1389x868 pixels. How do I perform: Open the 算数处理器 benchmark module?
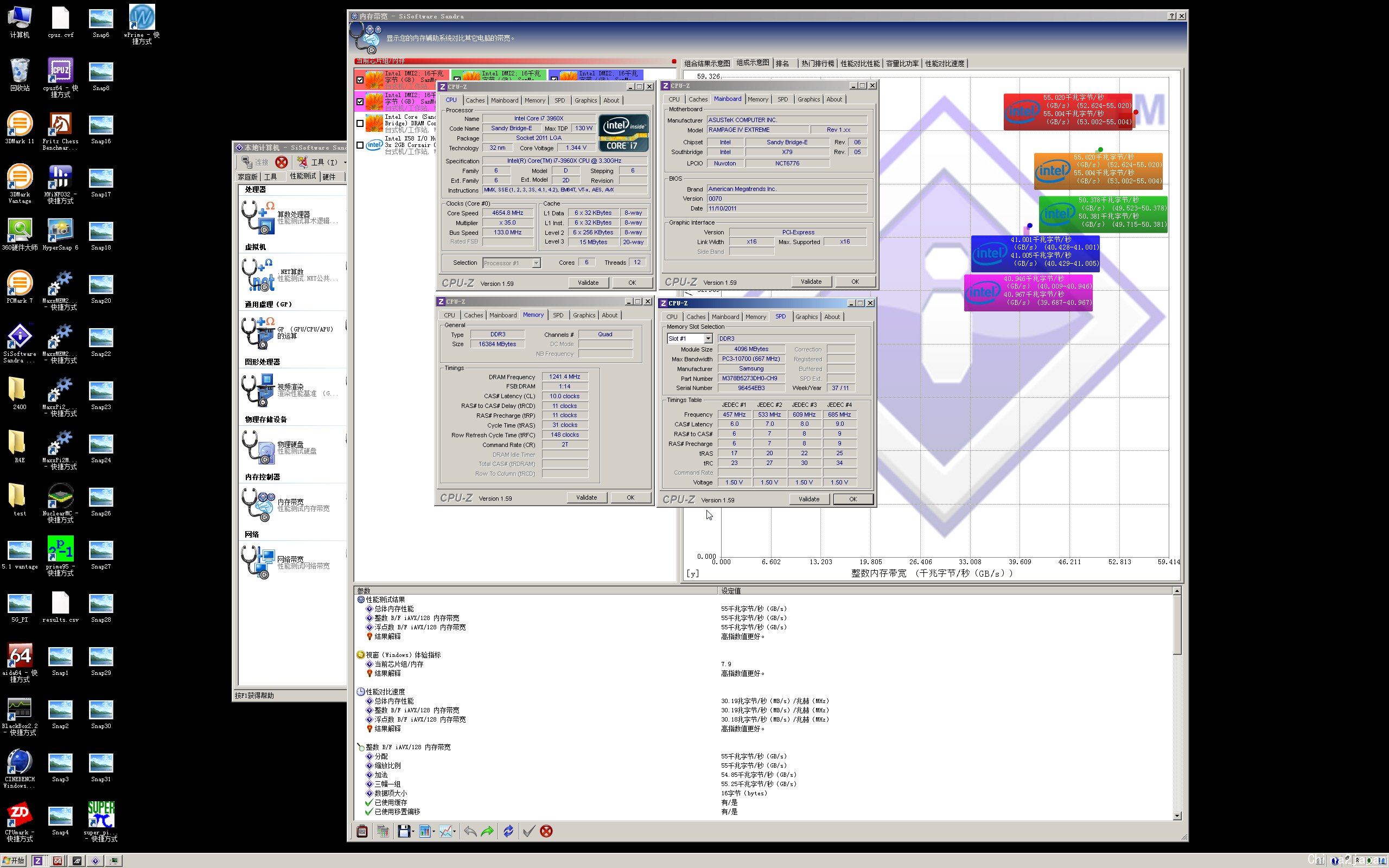(290, 217)
